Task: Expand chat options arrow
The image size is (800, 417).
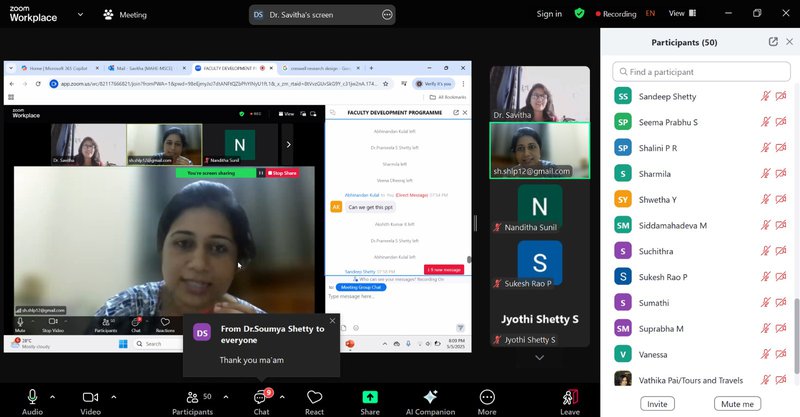Action: pyautogui.click(x=282, y=397)
